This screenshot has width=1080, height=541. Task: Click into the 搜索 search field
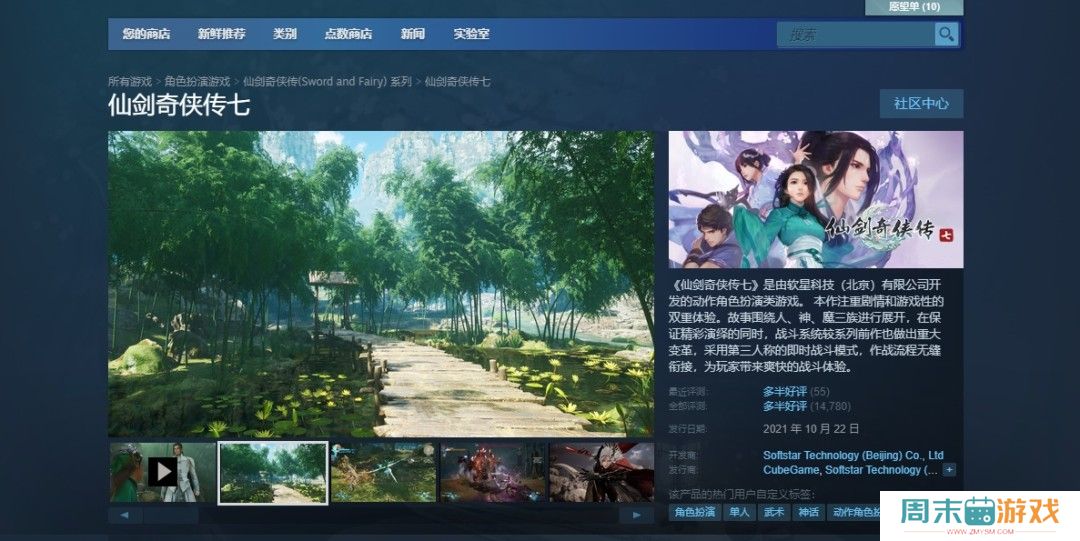(855, 35)
